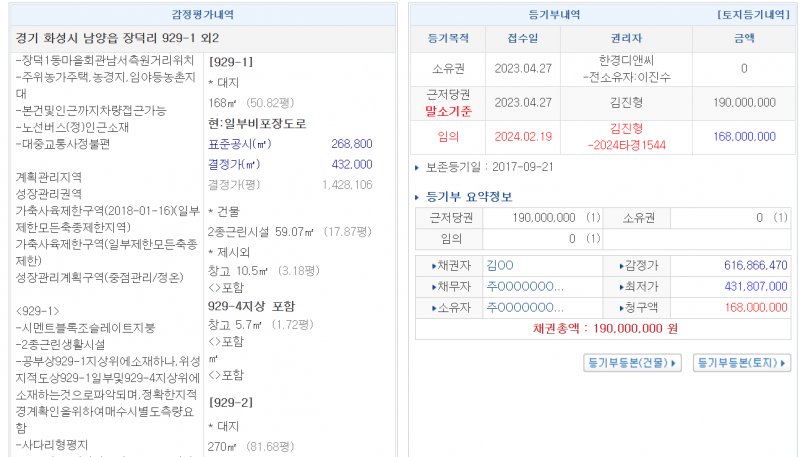Click the 감정평가내역 panel header
800x457 pixels.
pyautogui.click(x=204, y=16)
